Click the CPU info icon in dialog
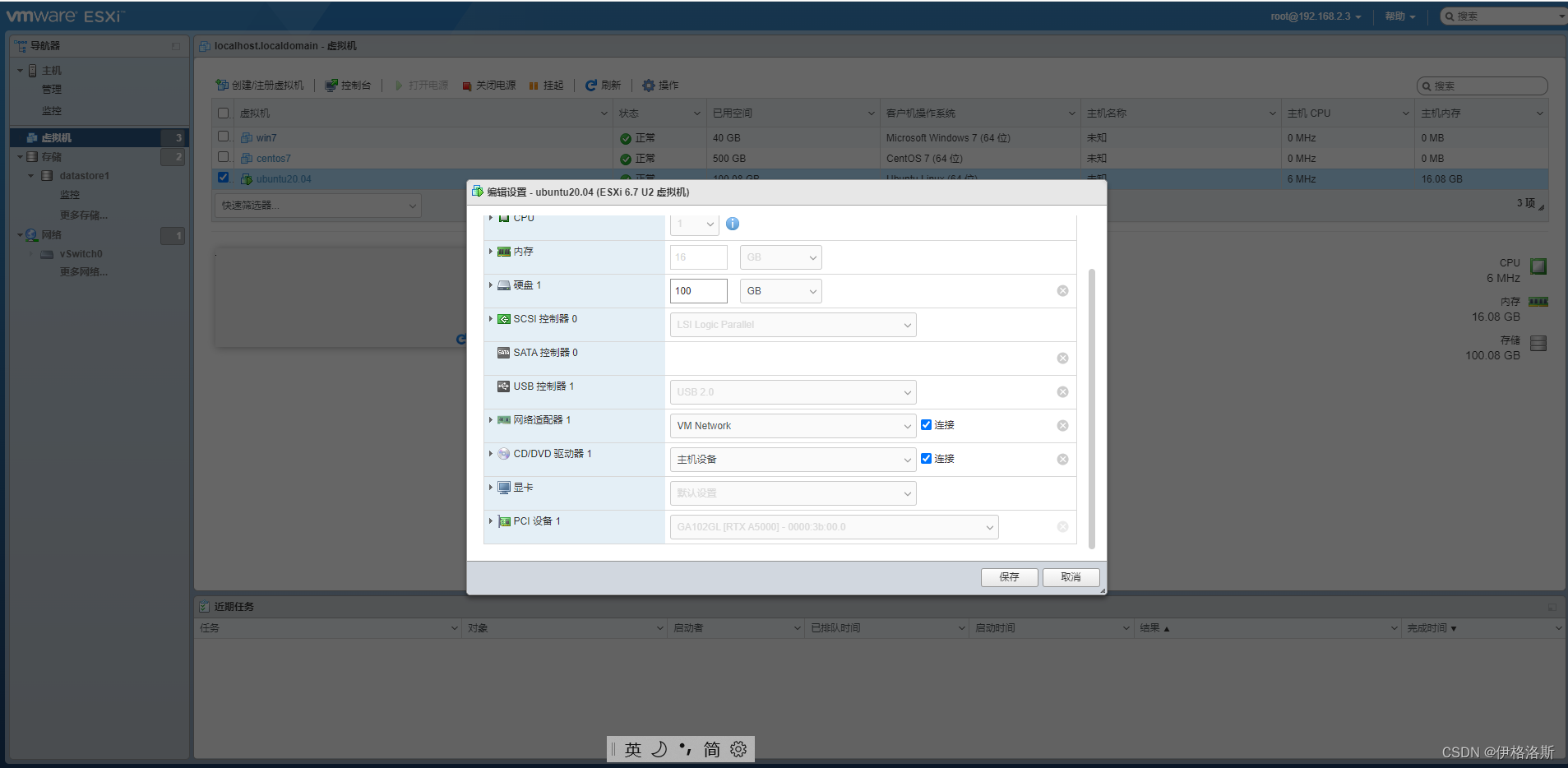Image resolution: width=1568 pixels, height=768 pixels. coord(733,224)
